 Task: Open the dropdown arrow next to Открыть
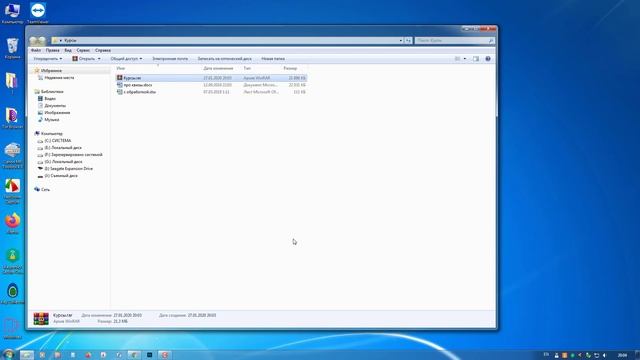point(99,59)
